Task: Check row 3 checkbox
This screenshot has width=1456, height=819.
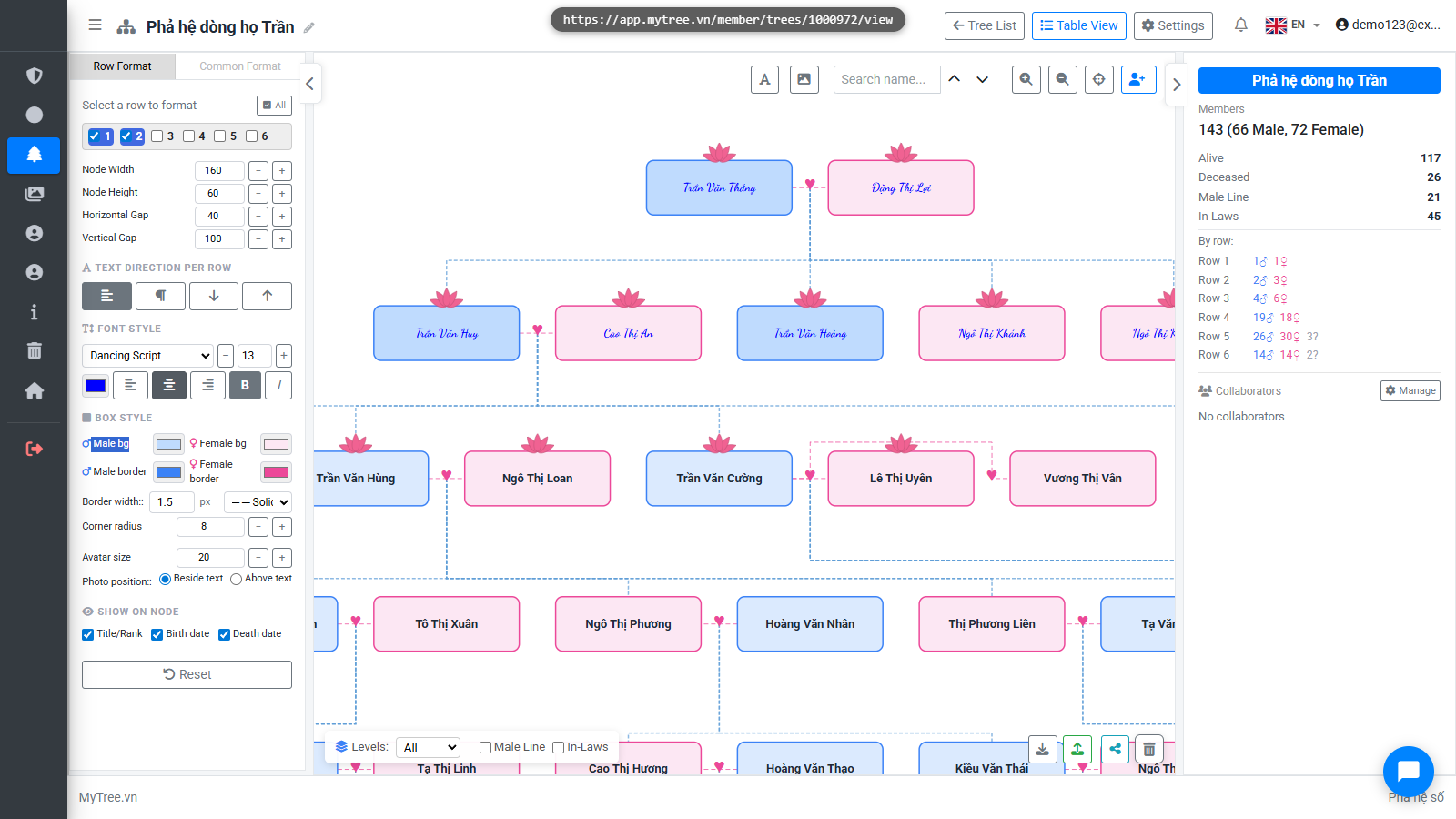Action: pyautogui.click(x=157, y=136)
